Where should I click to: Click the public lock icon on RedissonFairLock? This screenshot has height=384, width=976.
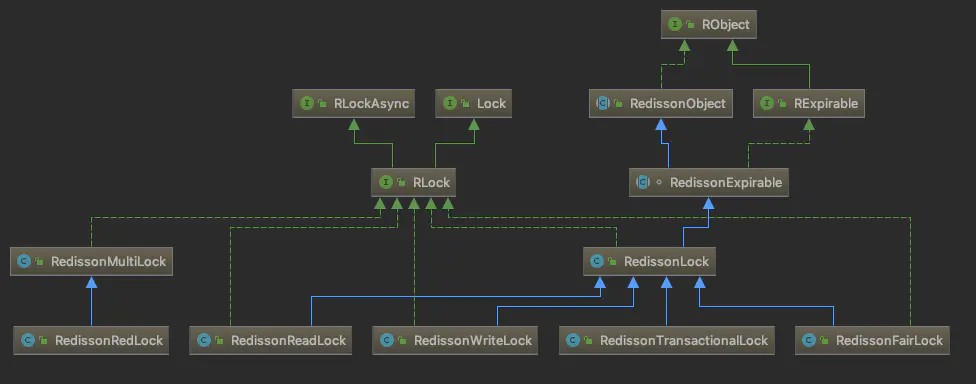825,341
